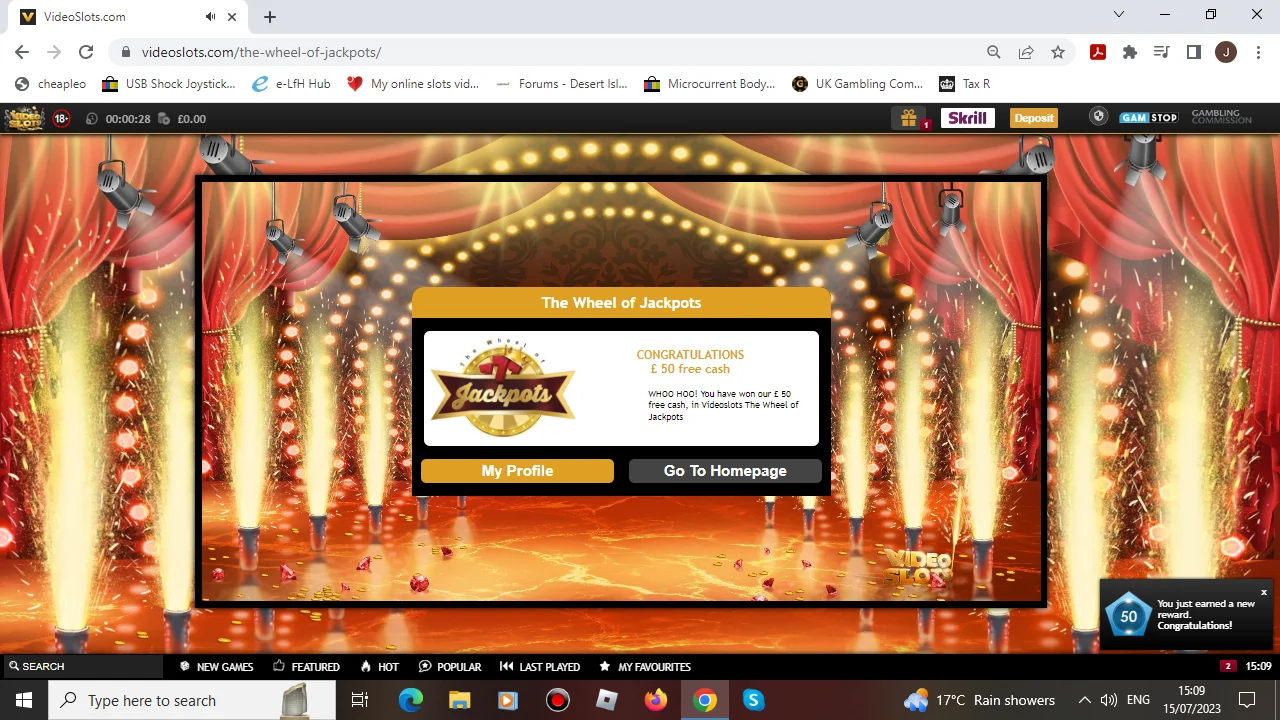Screen dimensions: 1280x720
Task: Open the Chrome three-dot menu
Action: pos(1257,52)
